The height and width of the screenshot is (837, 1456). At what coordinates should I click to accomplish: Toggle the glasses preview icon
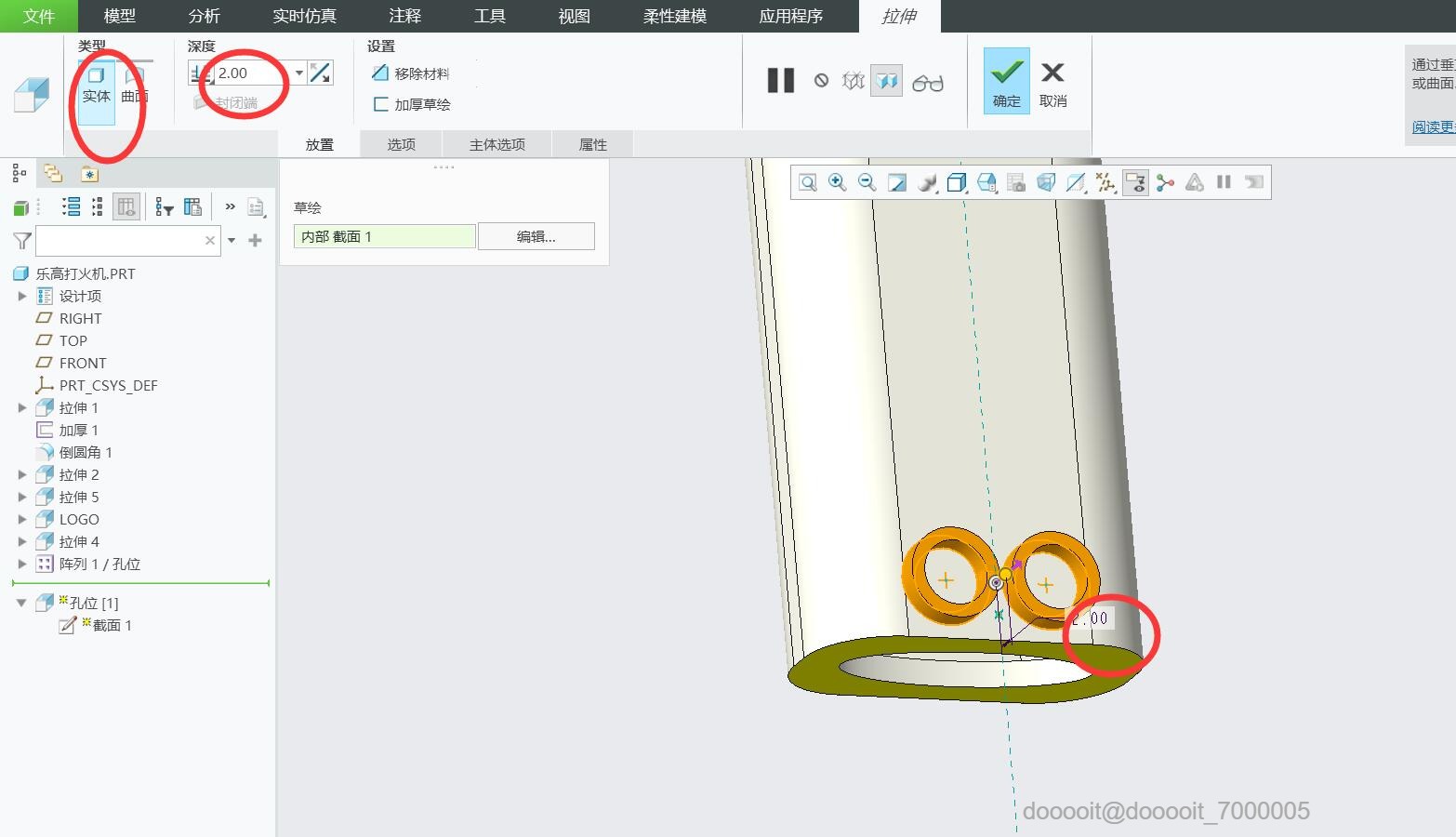[x=927, y=83]
